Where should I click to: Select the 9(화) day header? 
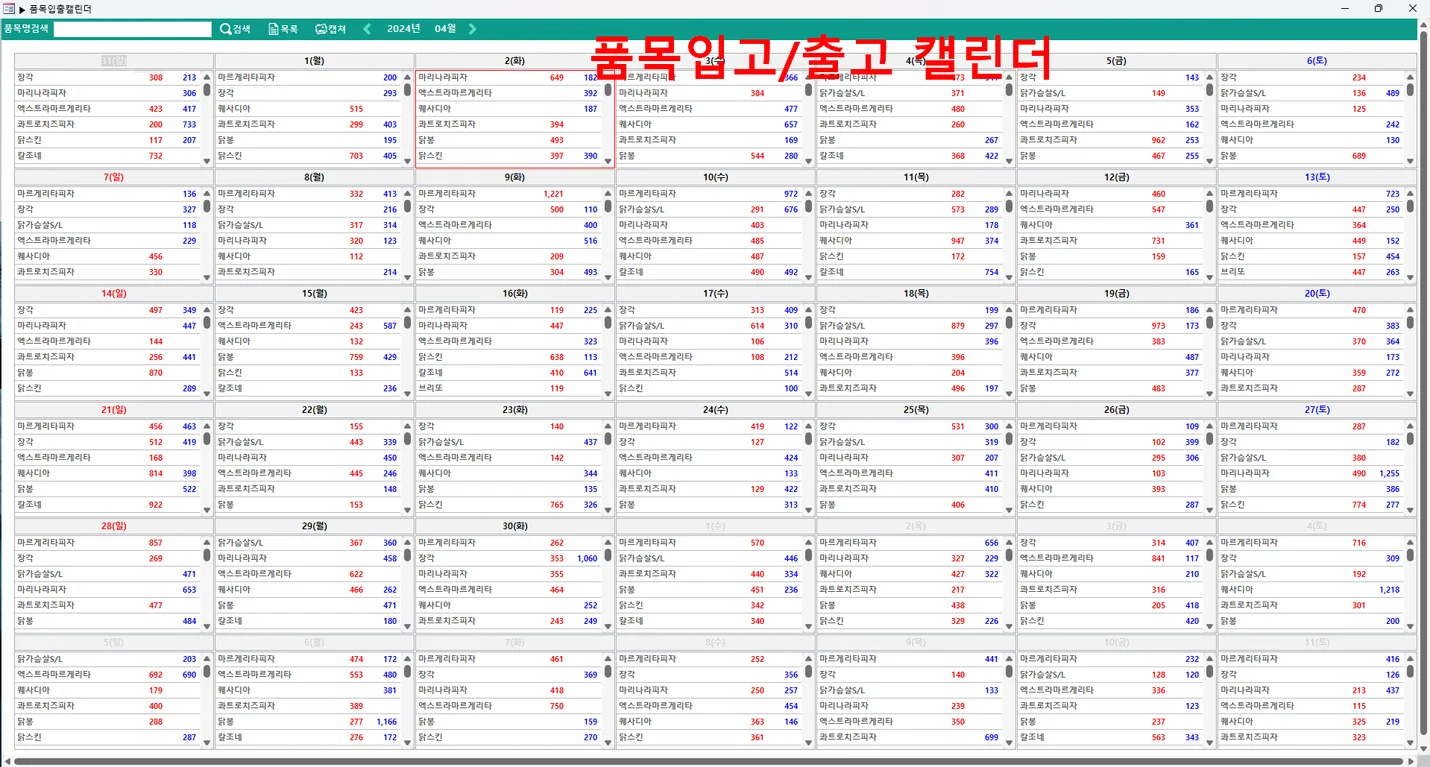point(515,177)
